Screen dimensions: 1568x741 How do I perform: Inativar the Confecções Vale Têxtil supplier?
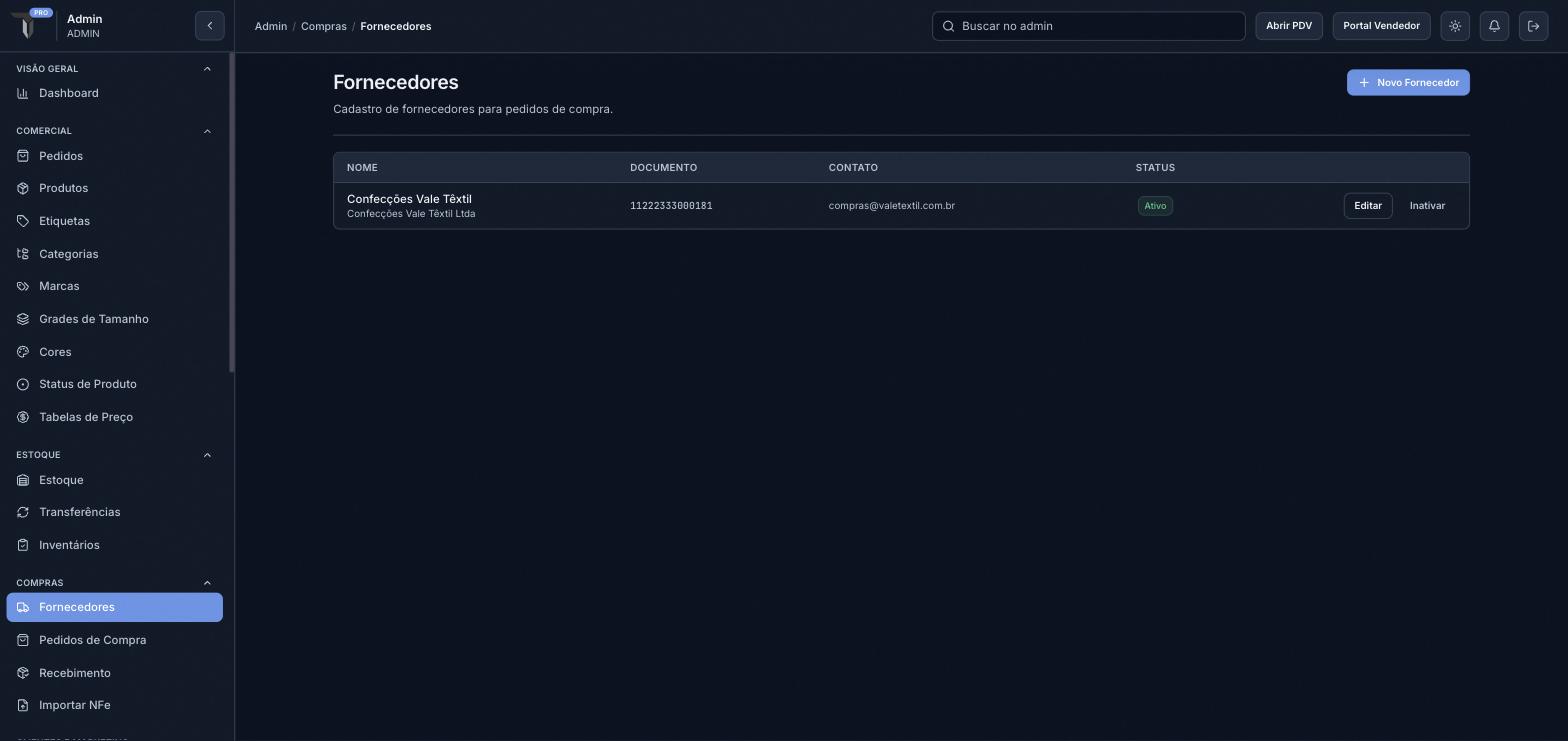(1427, 206)
